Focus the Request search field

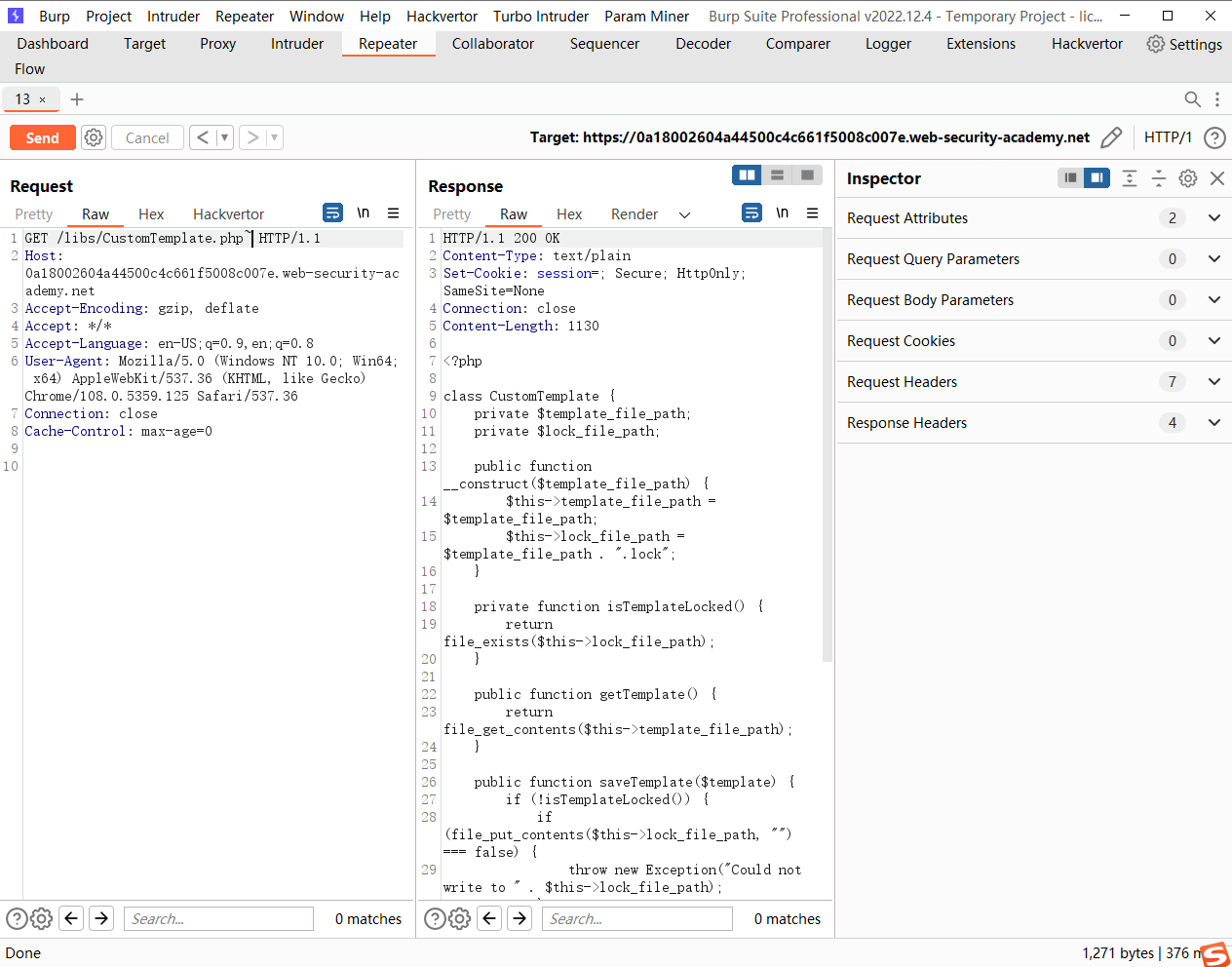[x=218, y=918]
